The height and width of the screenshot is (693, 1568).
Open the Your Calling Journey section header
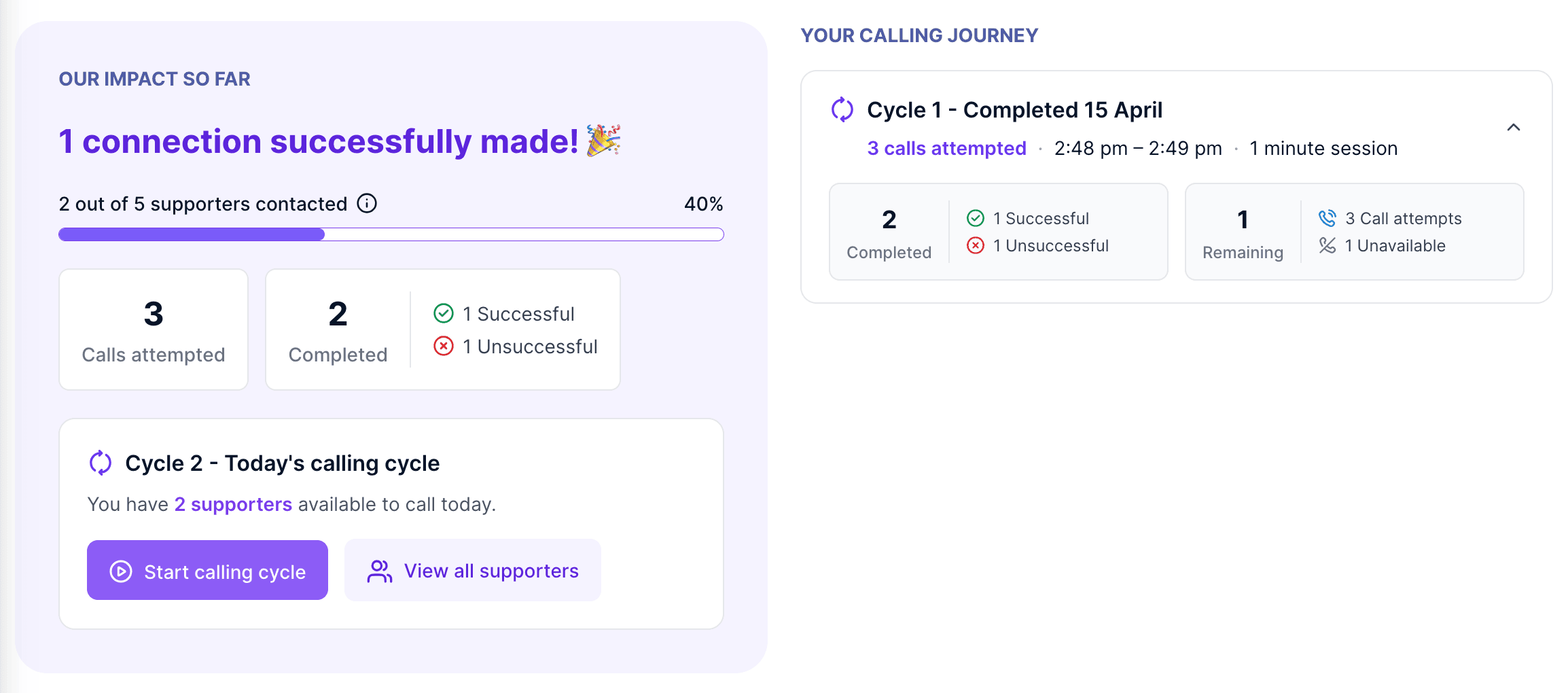(919, 35)
